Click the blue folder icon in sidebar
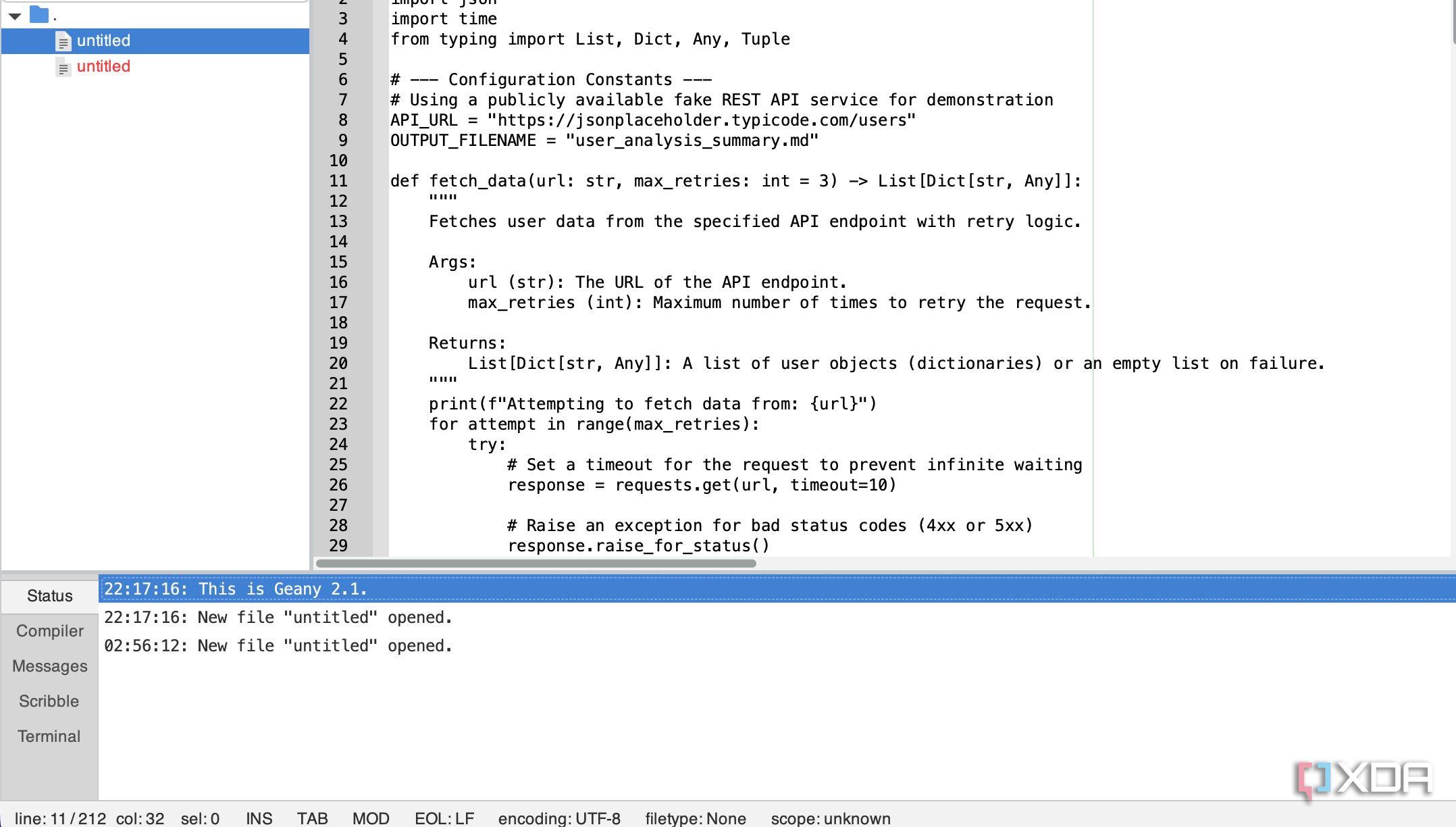This screenshot has width=1456, height=827. (40, 14)
